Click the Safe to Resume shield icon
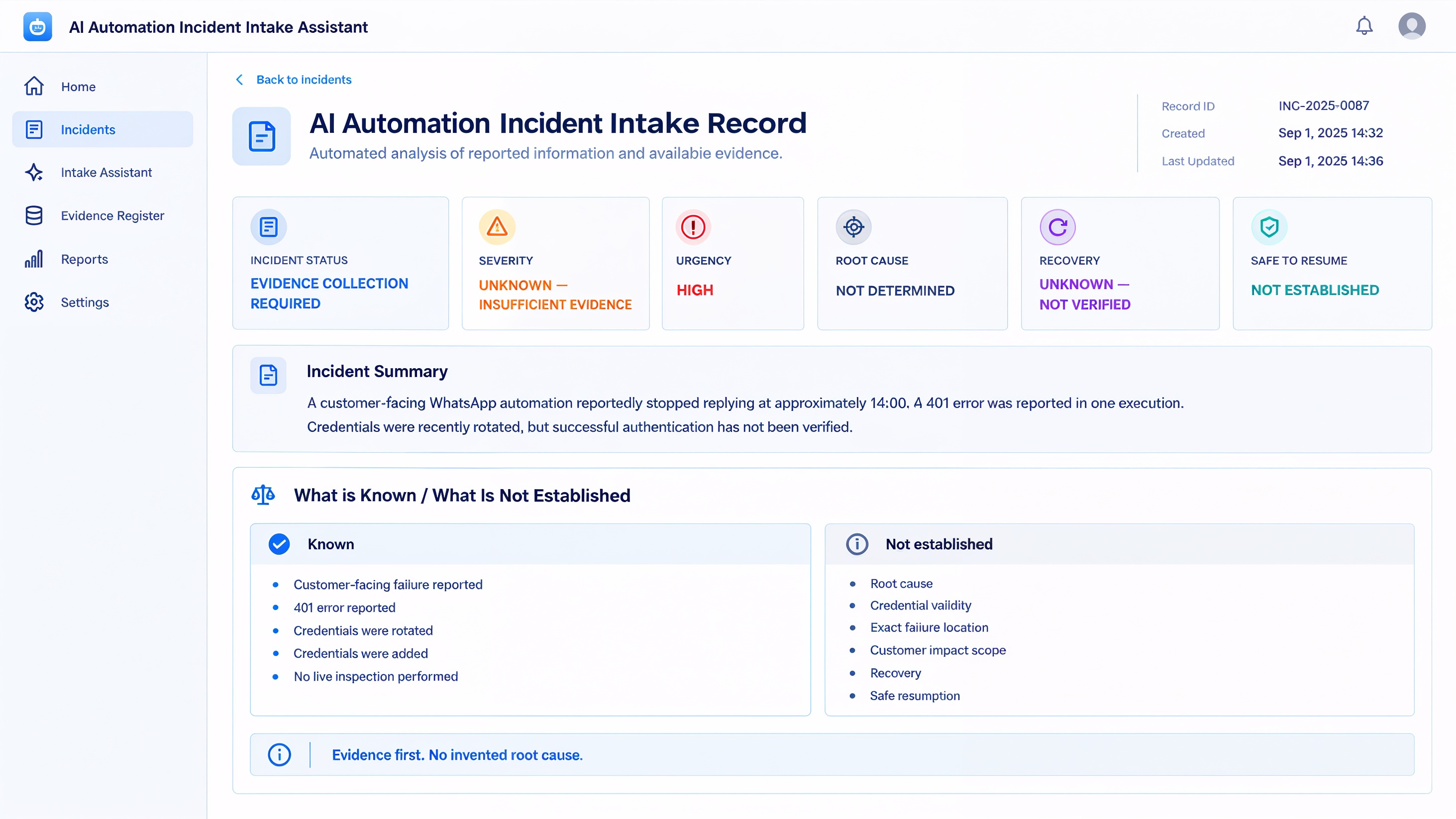 click(x=1269, y=227)
